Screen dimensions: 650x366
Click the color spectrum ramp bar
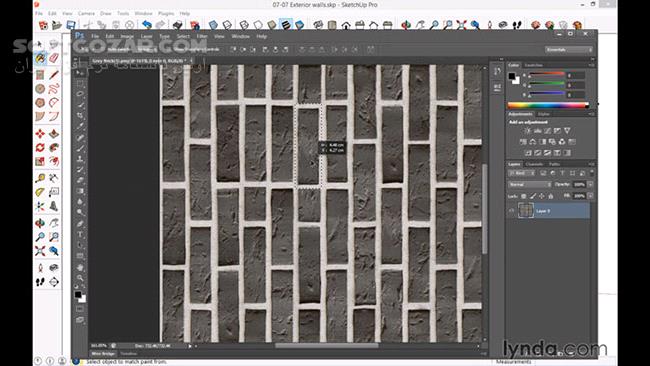coord(549,105)
